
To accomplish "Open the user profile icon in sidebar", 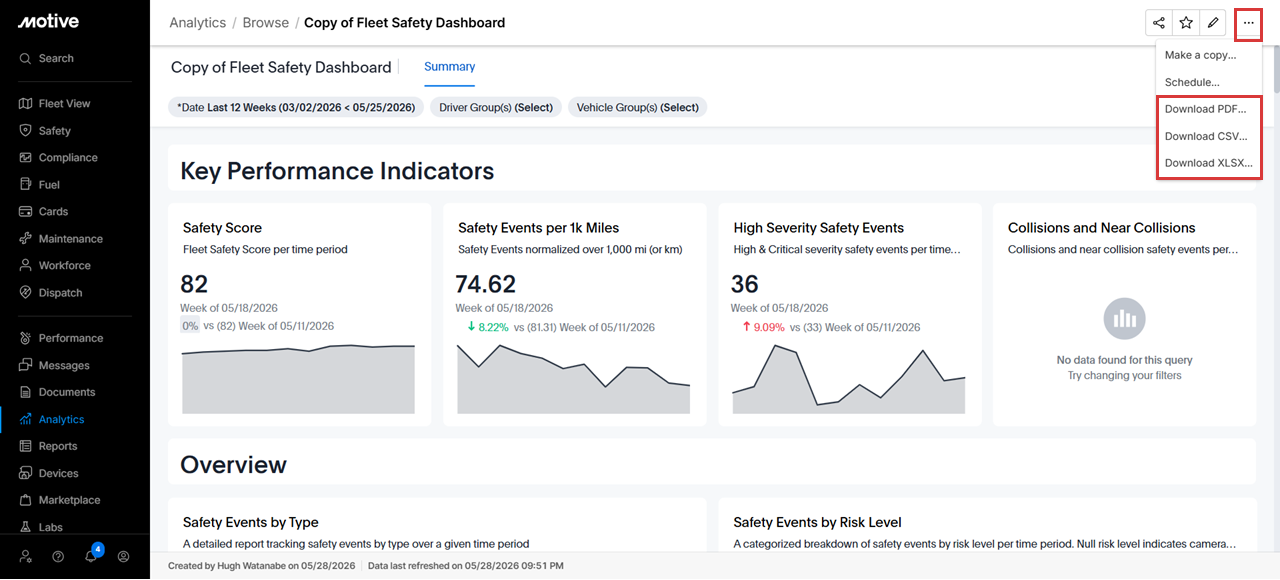I will click(x=124, y=556).
